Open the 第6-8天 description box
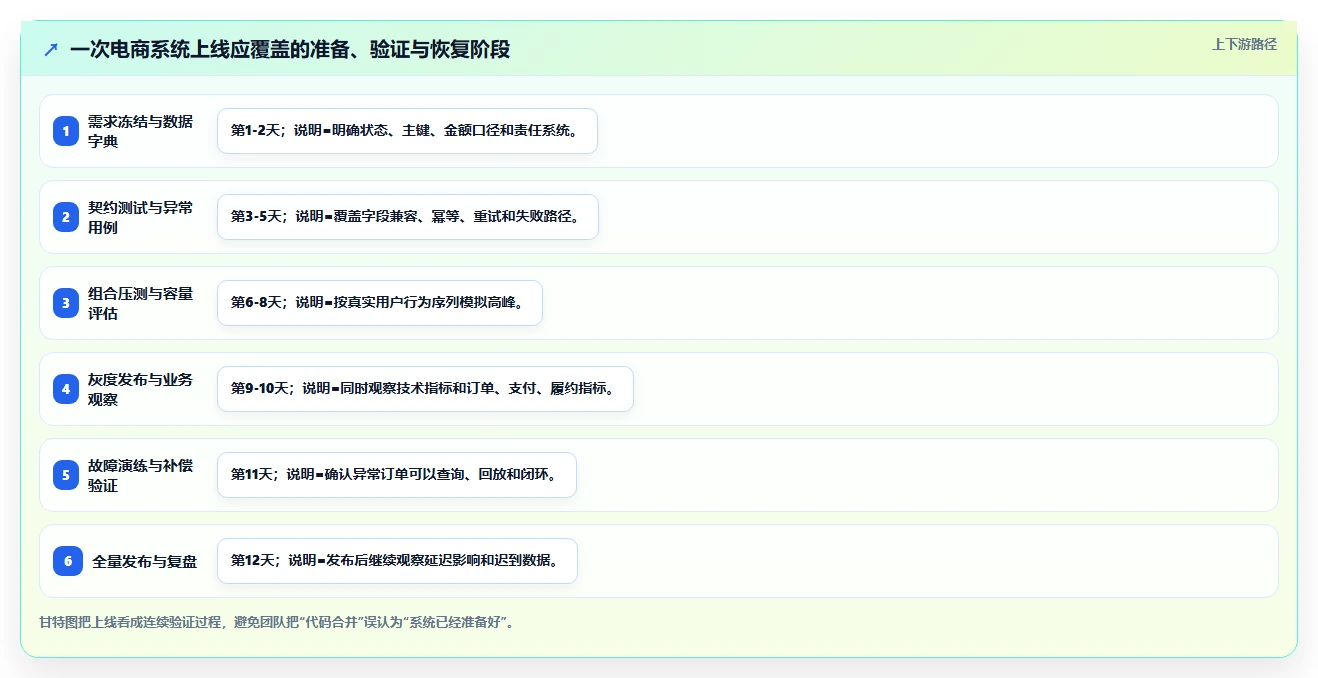1318x678 pixels. click(x=380, y=303)
